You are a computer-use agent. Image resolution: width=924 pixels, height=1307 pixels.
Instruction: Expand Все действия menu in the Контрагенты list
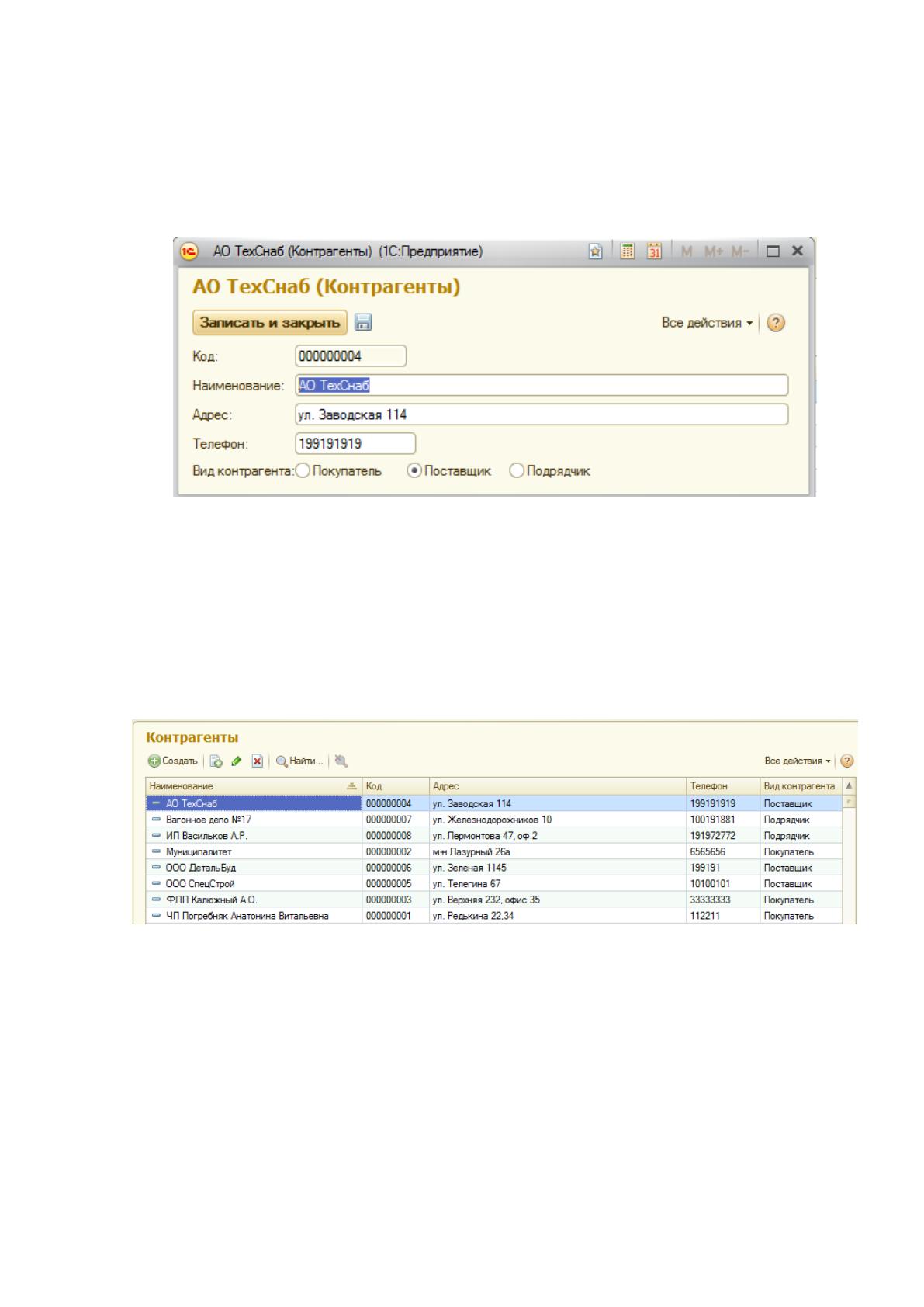798,761
